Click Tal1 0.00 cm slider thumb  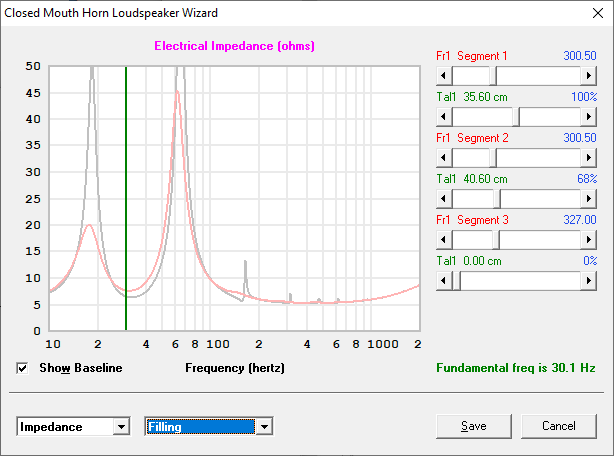[456, 281]
